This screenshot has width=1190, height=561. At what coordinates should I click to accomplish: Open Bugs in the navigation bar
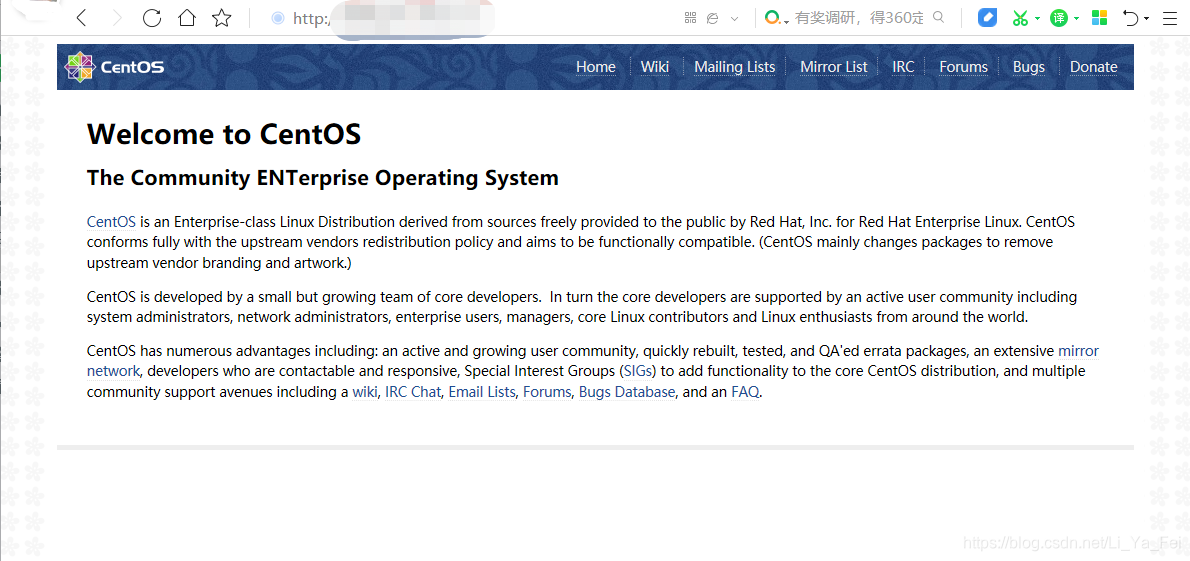[x=1028, y=67]
